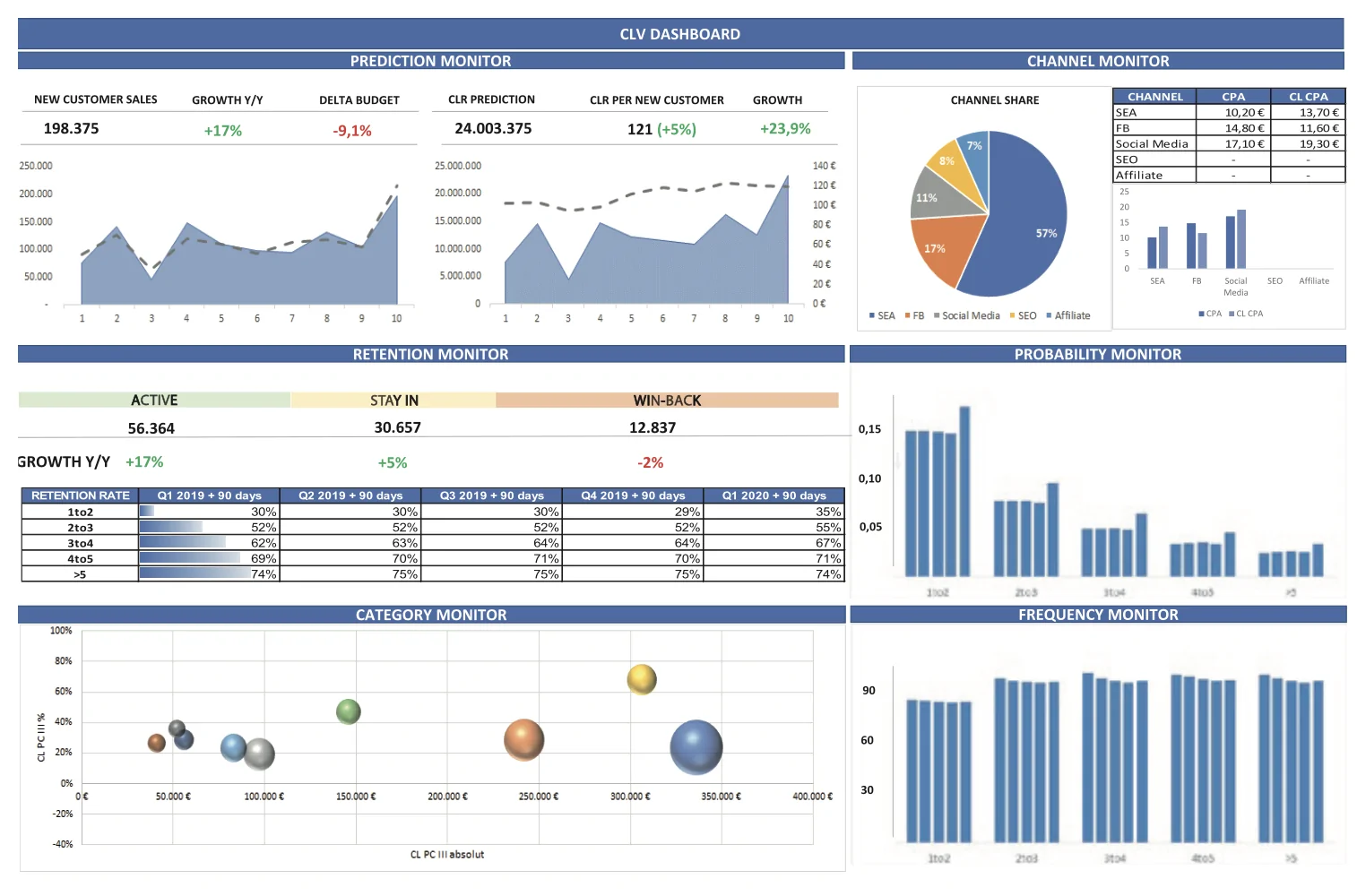
Task: Click the 19,30 € CL CPA cell
Action: (1309, 143)
